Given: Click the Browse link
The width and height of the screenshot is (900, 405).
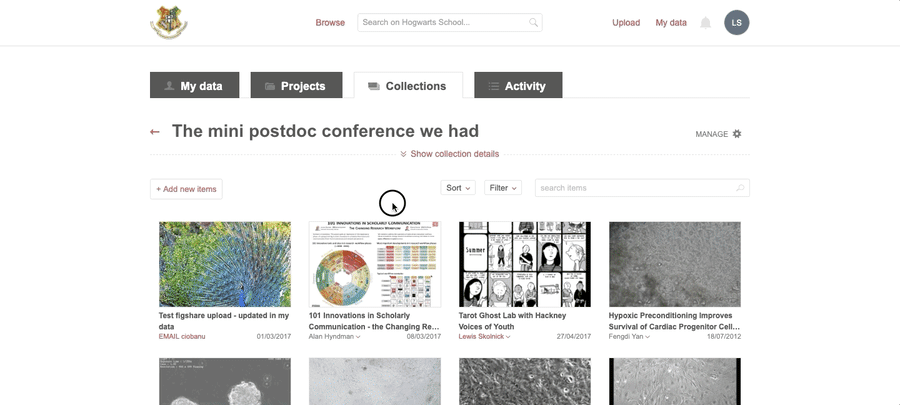Looking at the screenshot, I should pos(330,23).
